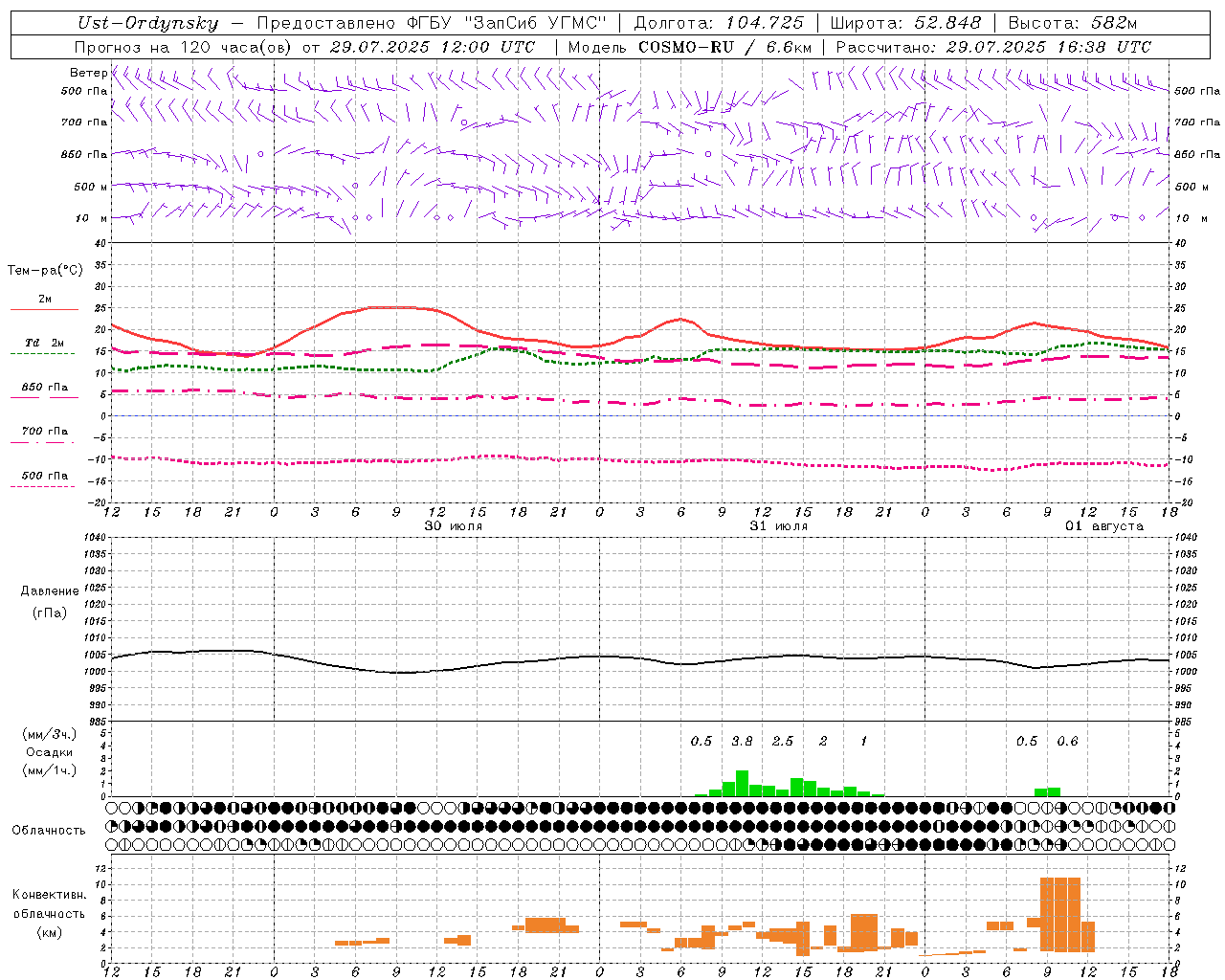Click the 31 июля date label
This screenshot has width=1225, height=980.
(779, 526)
